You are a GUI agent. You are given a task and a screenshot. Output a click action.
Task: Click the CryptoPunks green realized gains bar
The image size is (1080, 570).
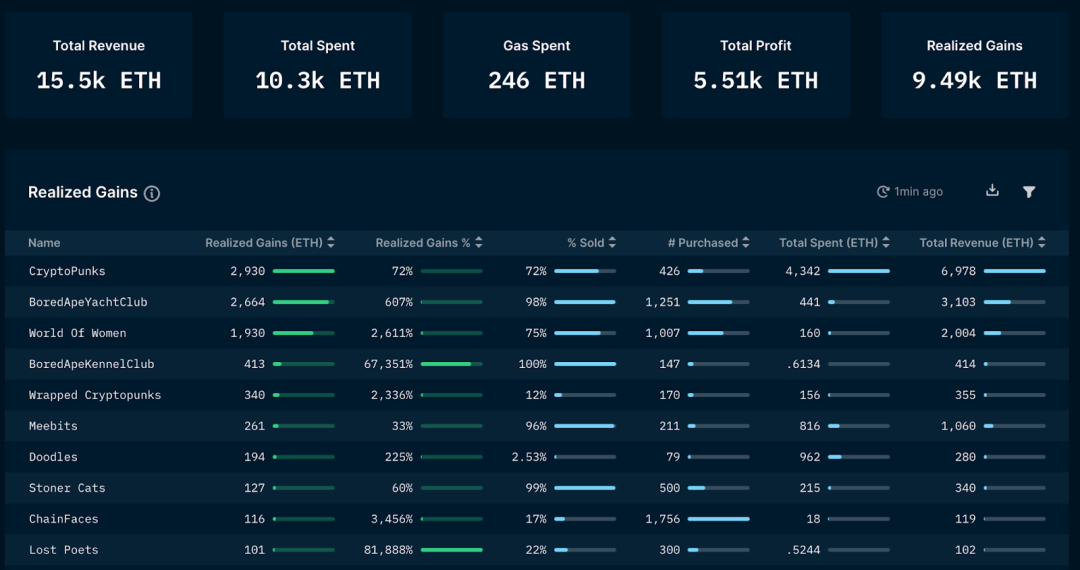click(304, 271)
